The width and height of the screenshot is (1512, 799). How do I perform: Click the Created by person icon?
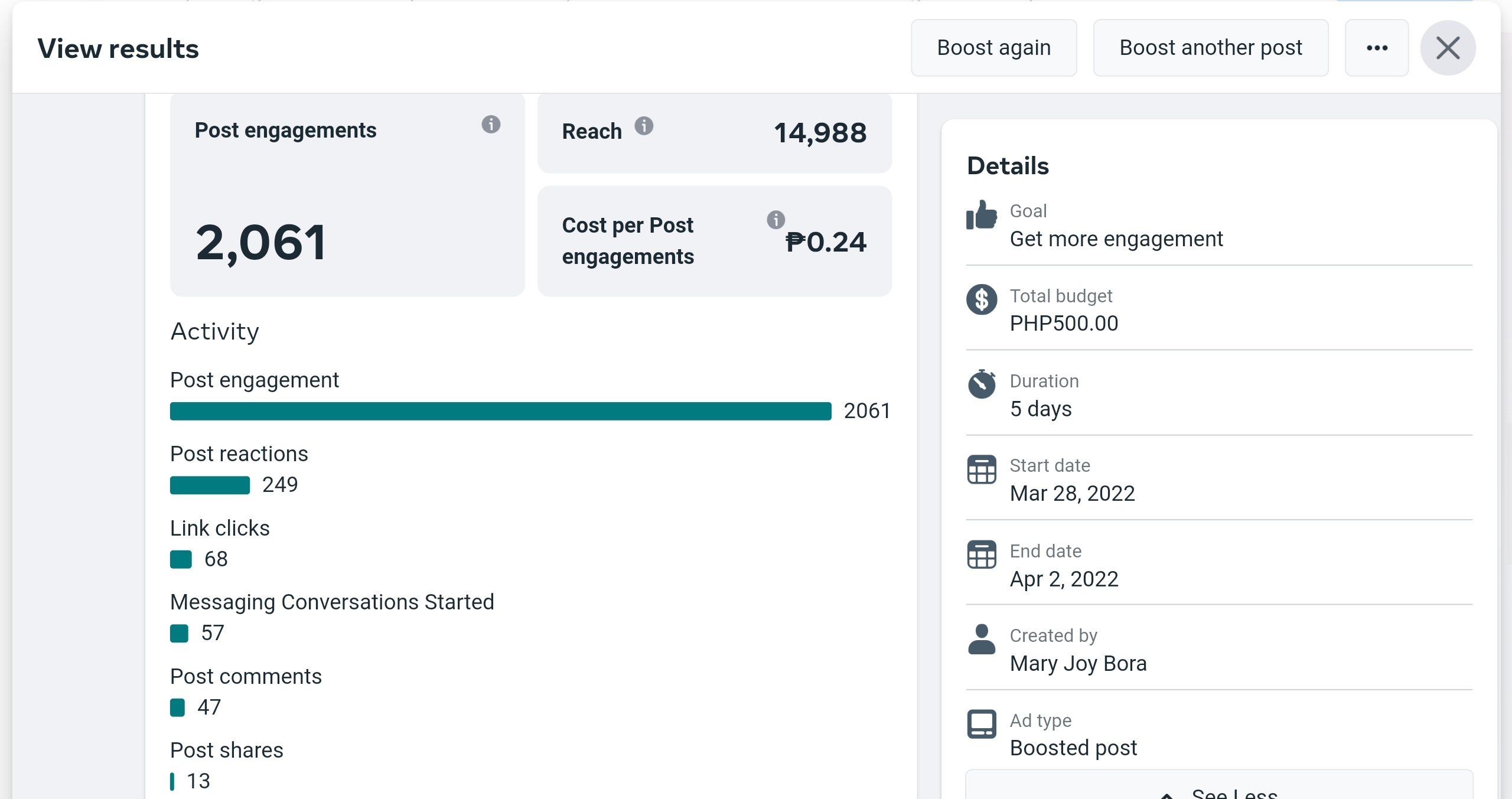click(982, 640)
